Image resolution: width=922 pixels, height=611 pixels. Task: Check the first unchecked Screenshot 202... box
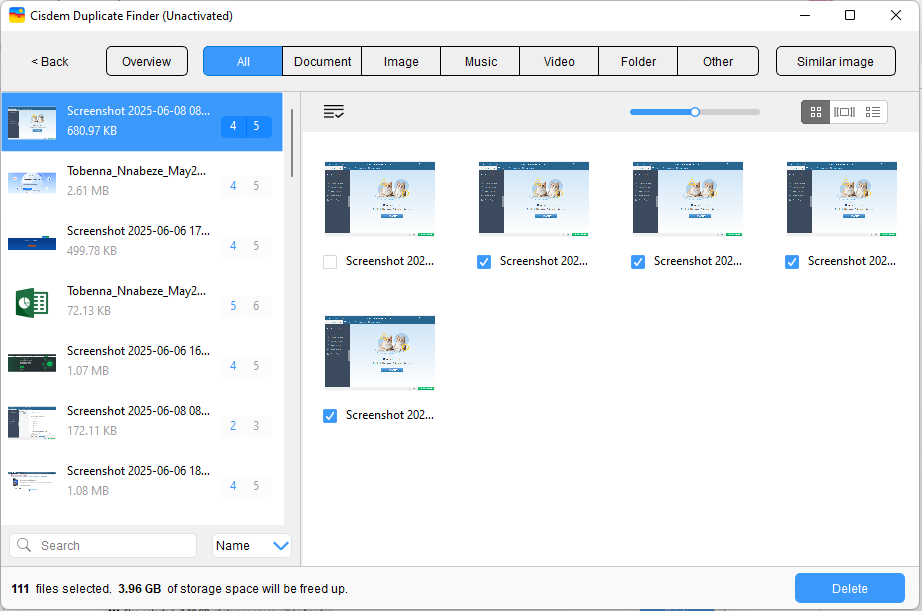point(330,262)
